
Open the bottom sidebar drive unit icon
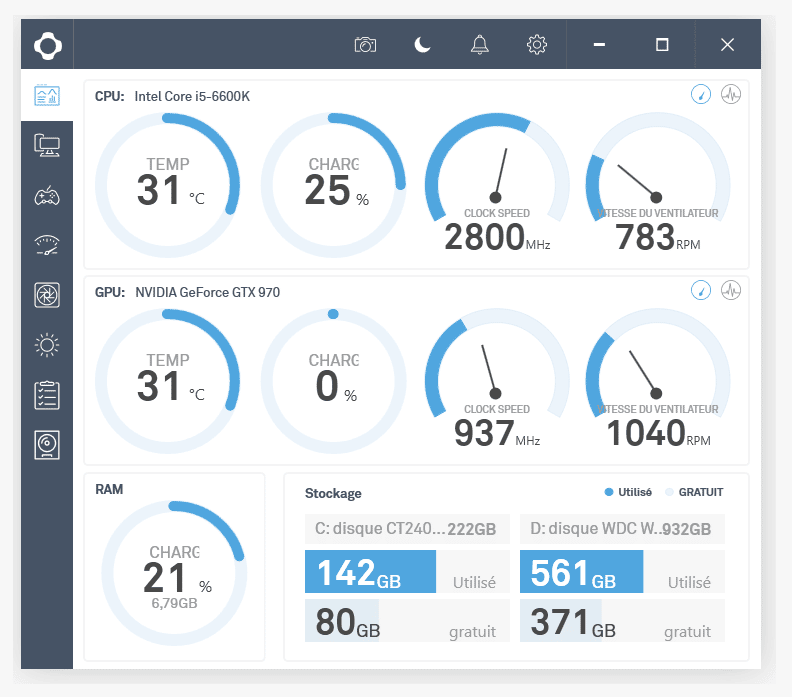[47, 444]
